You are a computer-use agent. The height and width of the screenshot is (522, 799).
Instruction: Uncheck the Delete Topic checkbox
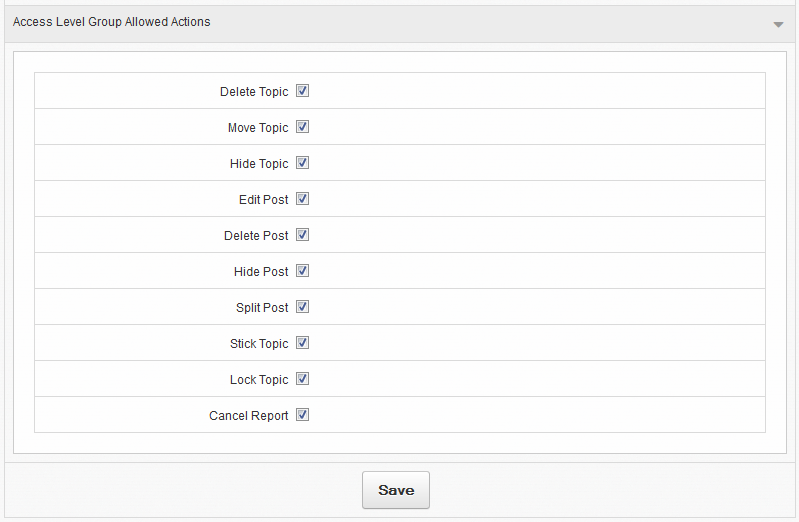(x=302, y=91)
